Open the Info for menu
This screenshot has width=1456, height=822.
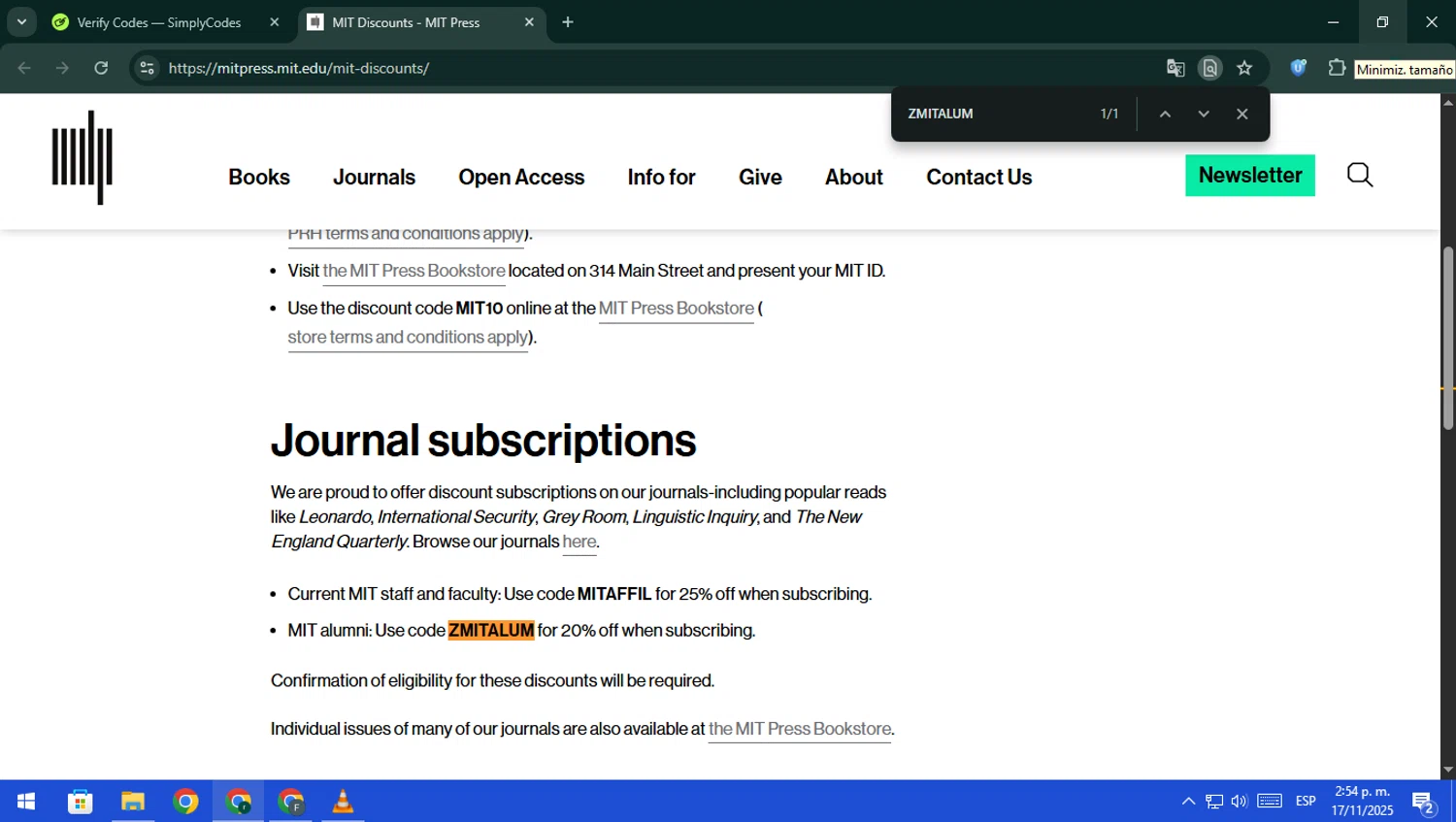click(661, 177)
